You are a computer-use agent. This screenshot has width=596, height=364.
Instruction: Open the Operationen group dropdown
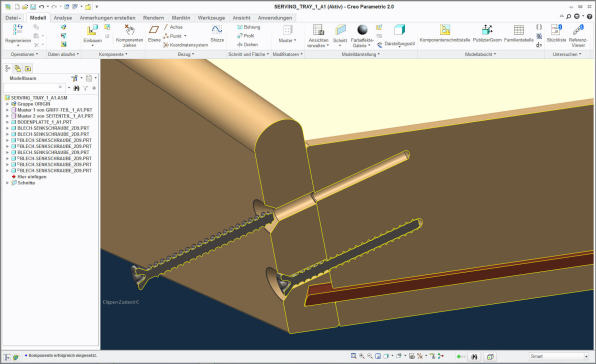point(24,54)
